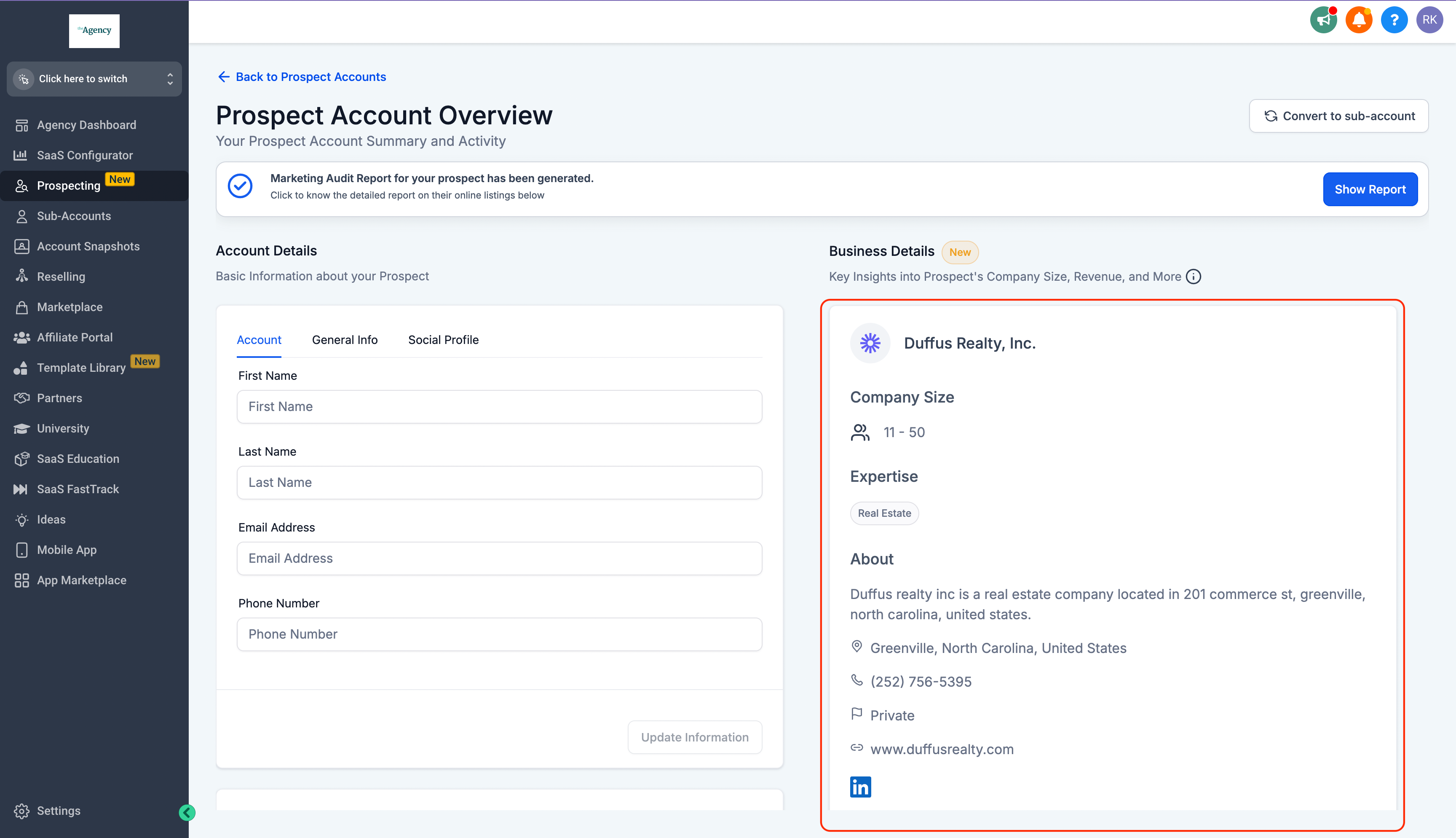Click the Affiliate Portal group icon

pyautogui.click(x=22, y=337)
